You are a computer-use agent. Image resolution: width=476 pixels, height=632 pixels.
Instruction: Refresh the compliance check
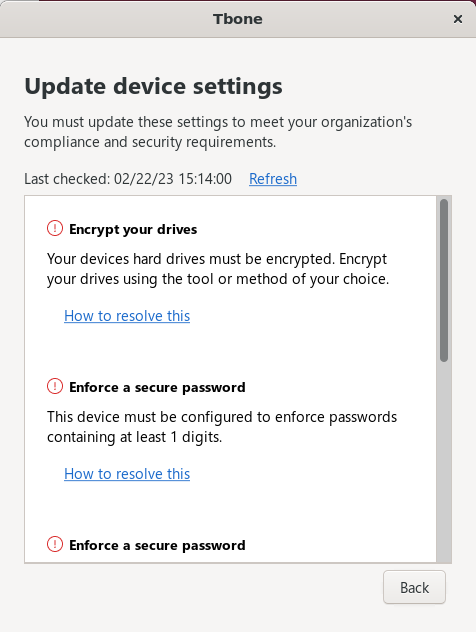click(273, 179)
